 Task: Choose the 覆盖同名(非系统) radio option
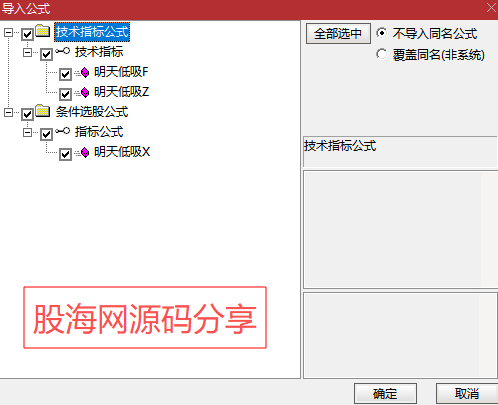click(382, 54)
